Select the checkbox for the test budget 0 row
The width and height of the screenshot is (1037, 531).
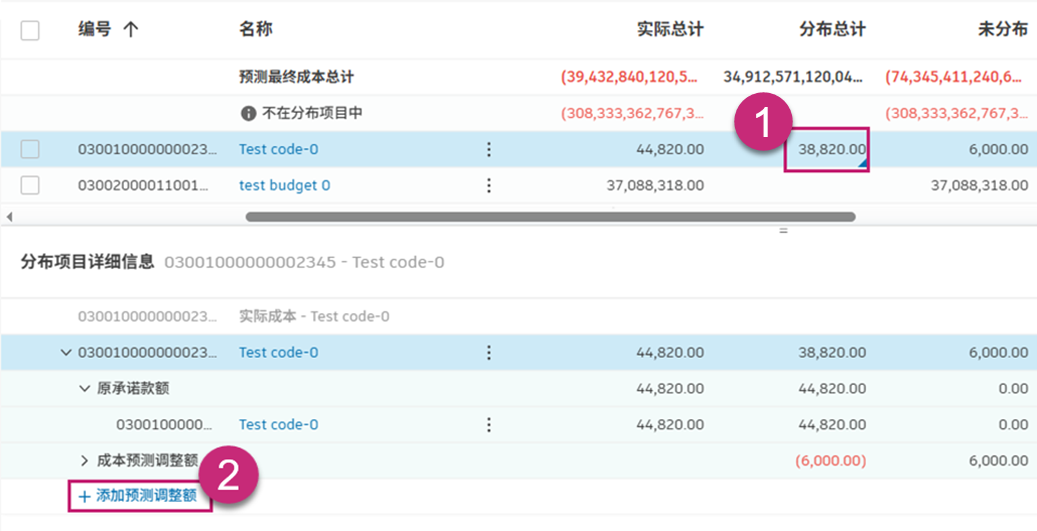click(30, 185)
